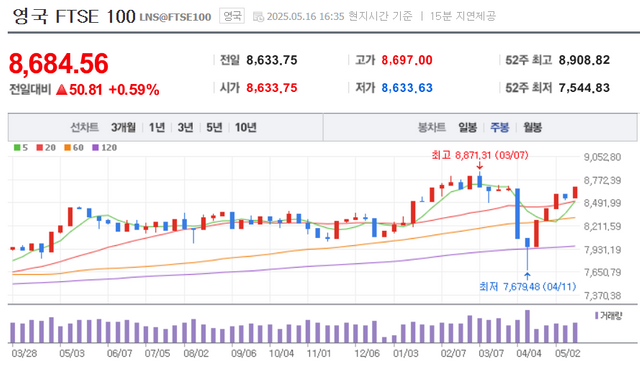The height and width of the screenshot is (369, 640).
Task: Click the calendar icon beside the date
Action: [258, 17]
